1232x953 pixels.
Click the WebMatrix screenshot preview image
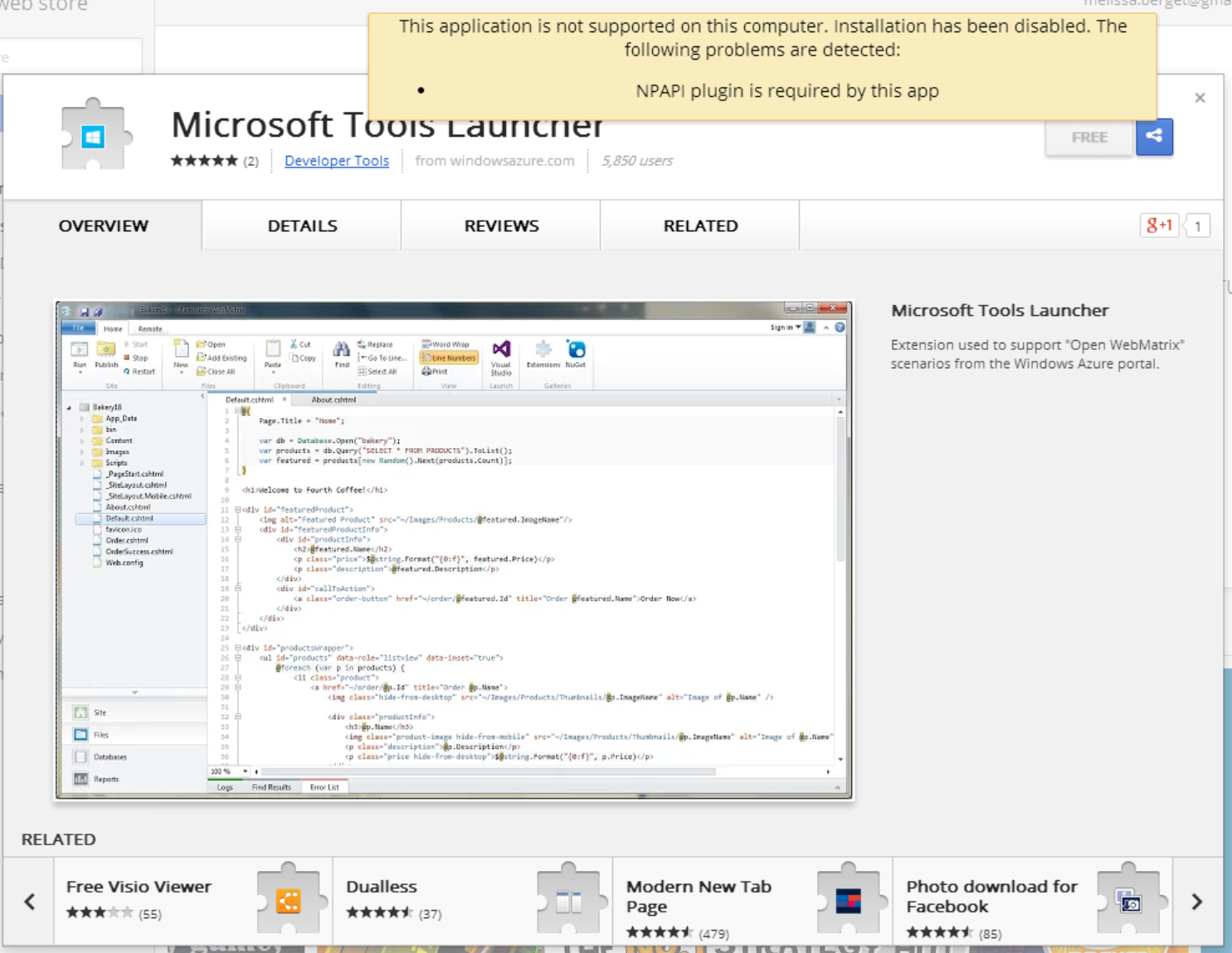click(454, 550)
